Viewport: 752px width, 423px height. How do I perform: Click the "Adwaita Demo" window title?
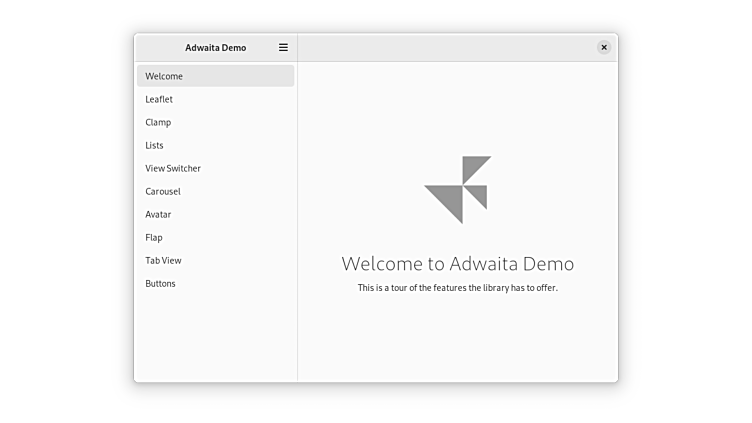215,47
